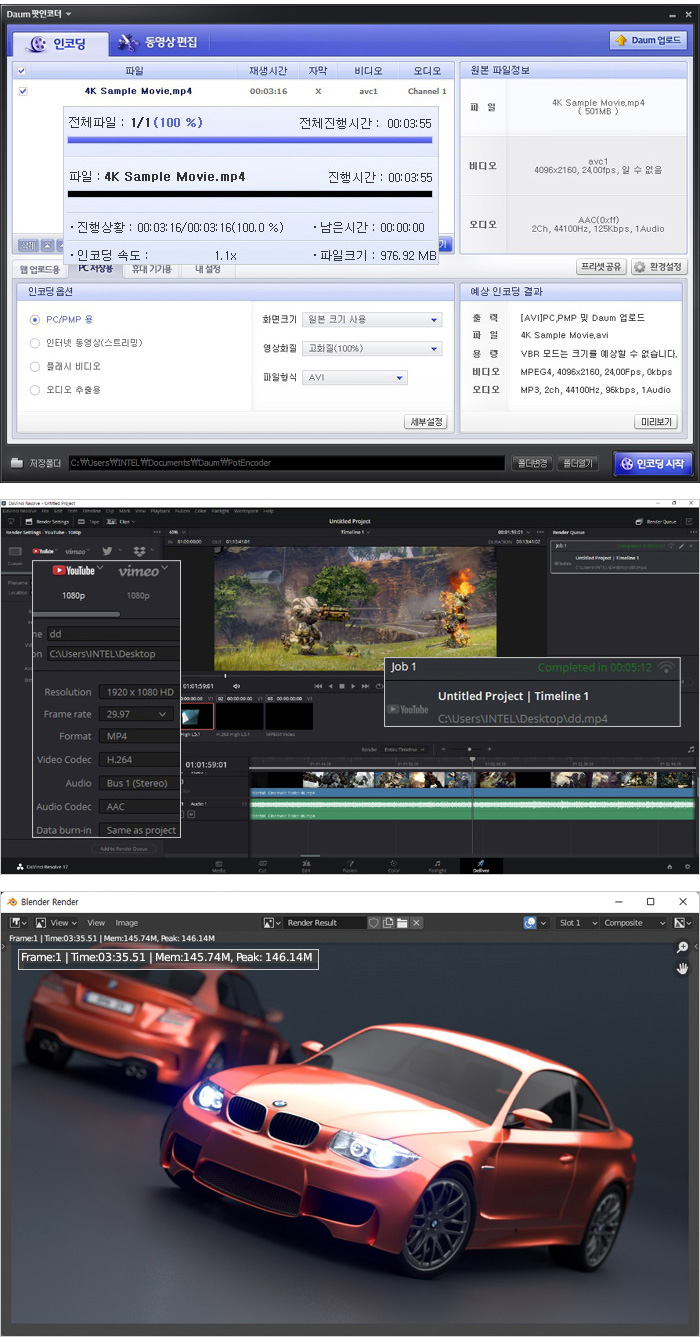Switch to the 웹 업로드용 tab
The width and height of the screenshot is (700, 1342).
(41, 269)
